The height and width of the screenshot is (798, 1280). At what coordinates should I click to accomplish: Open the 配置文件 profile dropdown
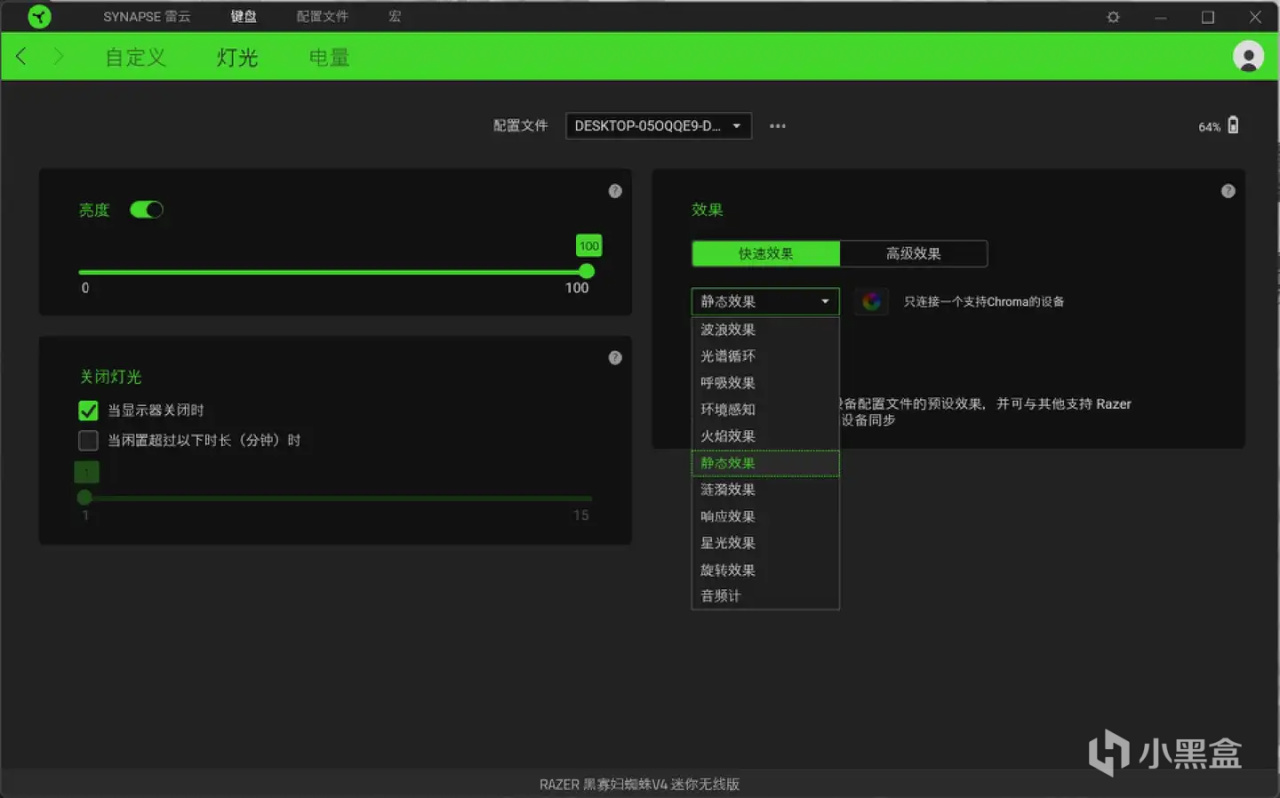coord(658,126)
